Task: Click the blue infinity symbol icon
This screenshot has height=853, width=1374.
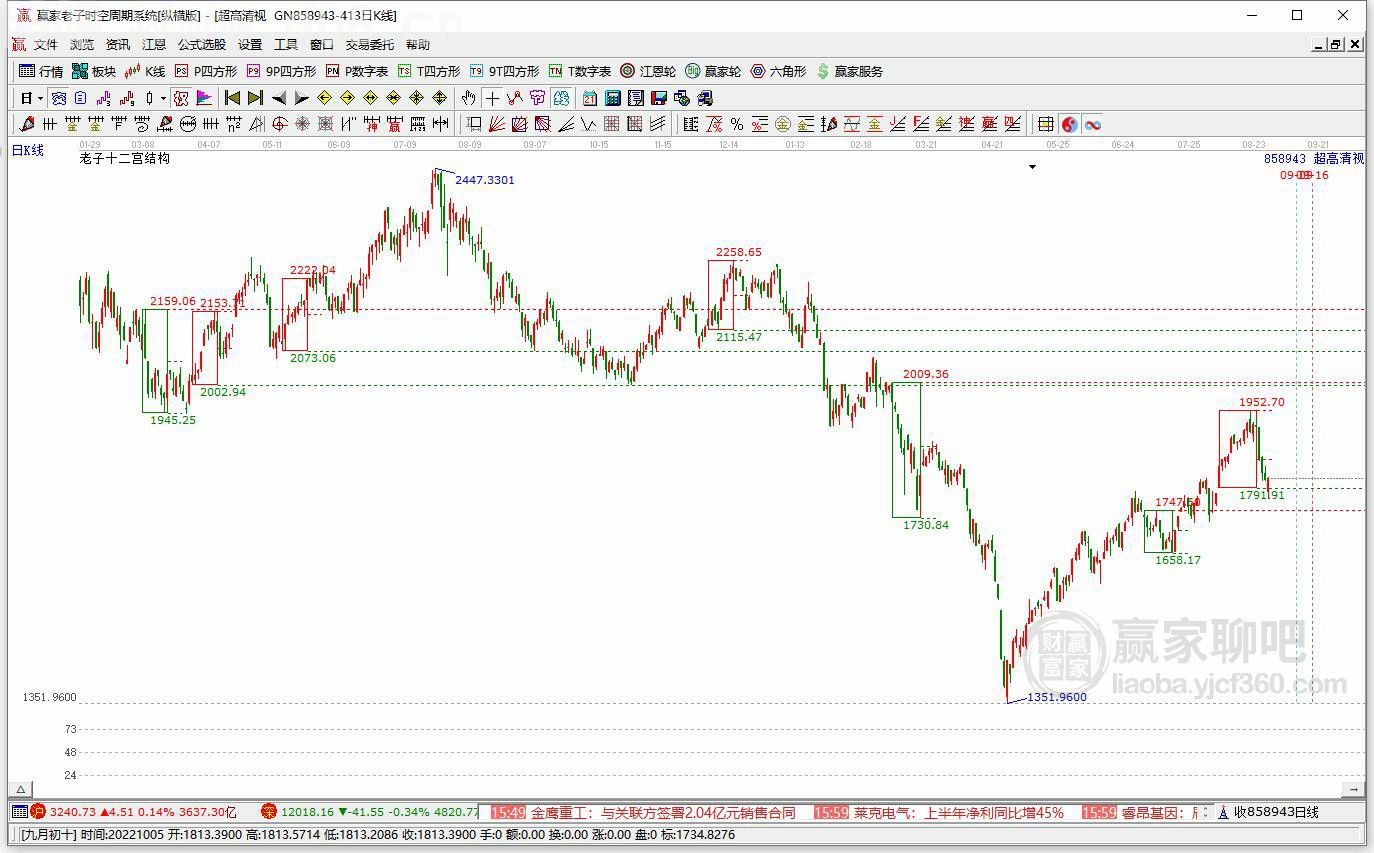Action: click(1092, 124)
